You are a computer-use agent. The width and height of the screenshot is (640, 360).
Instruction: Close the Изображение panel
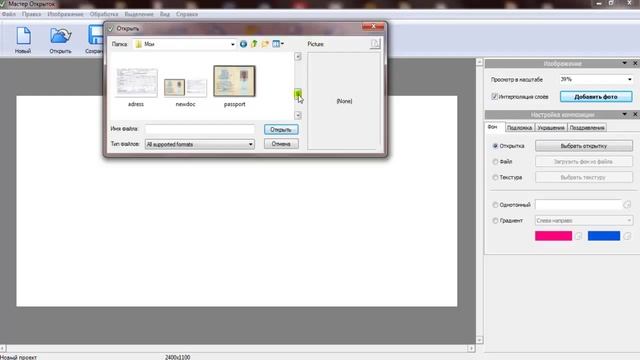pyautogui.click(x=635, y=63)
